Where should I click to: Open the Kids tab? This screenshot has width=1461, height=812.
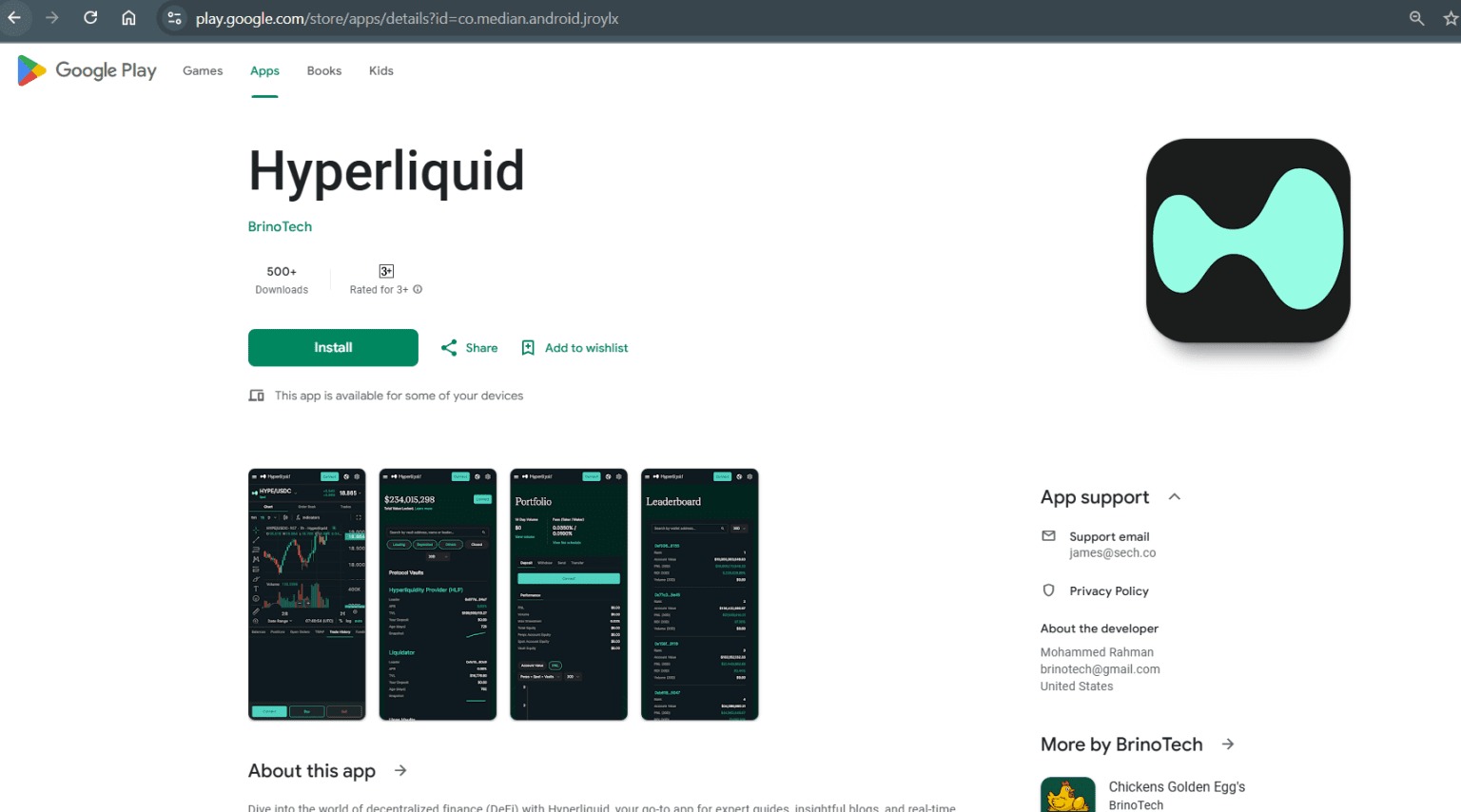tap(380, 71)
